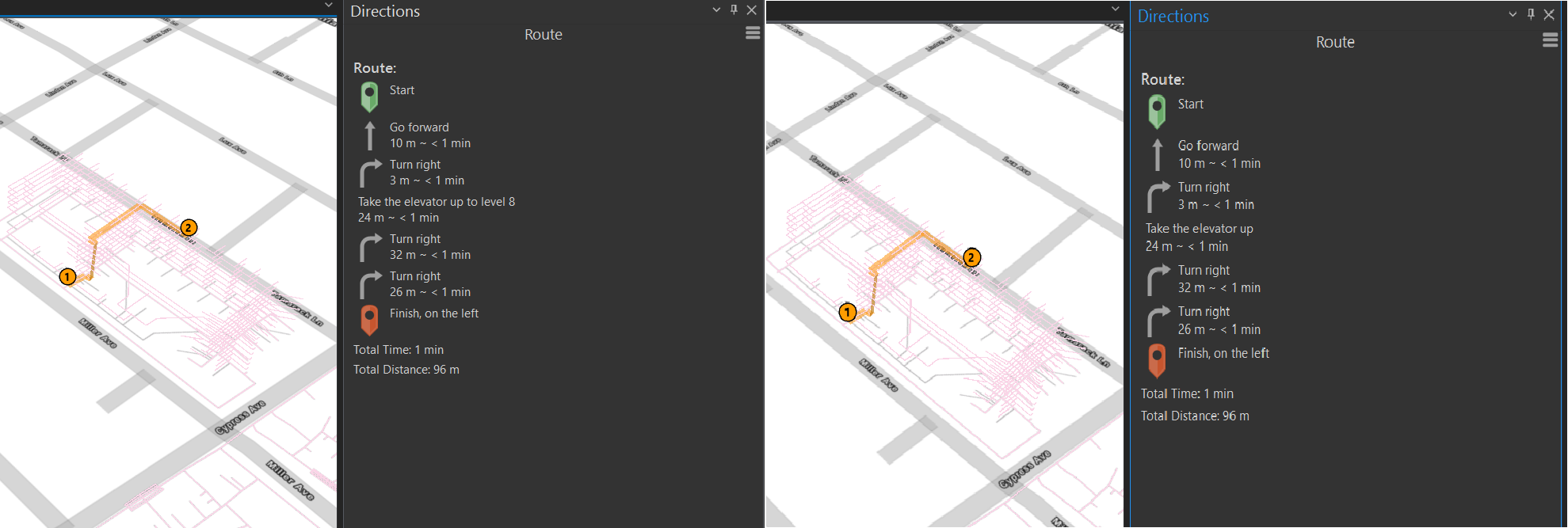Image resolution: width=1568 pixels, height=528 pixels.
Task: Pin the right Directions pane with auto-hide
Action: (1531, 14)
